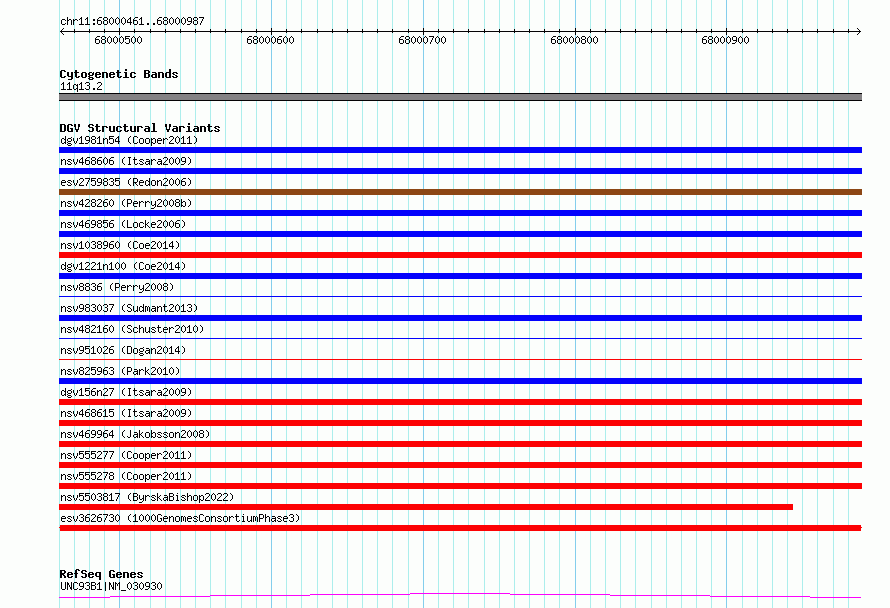
Task: Click the thin red line under nsv951026 (Dogan2014)
Action: point(460,359)
